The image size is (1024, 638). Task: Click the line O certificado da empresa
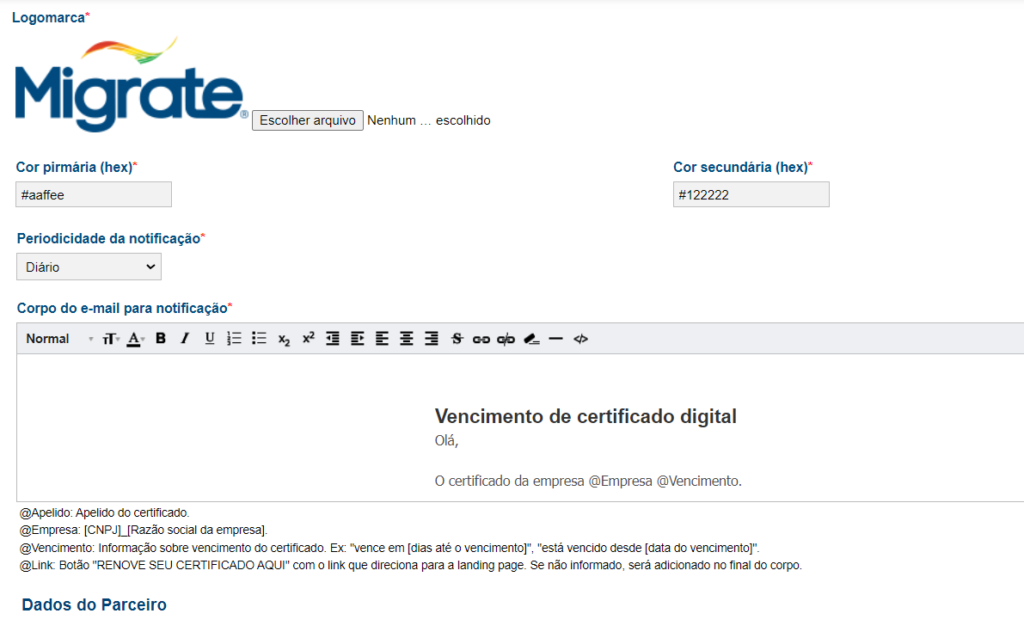[588, 481]
